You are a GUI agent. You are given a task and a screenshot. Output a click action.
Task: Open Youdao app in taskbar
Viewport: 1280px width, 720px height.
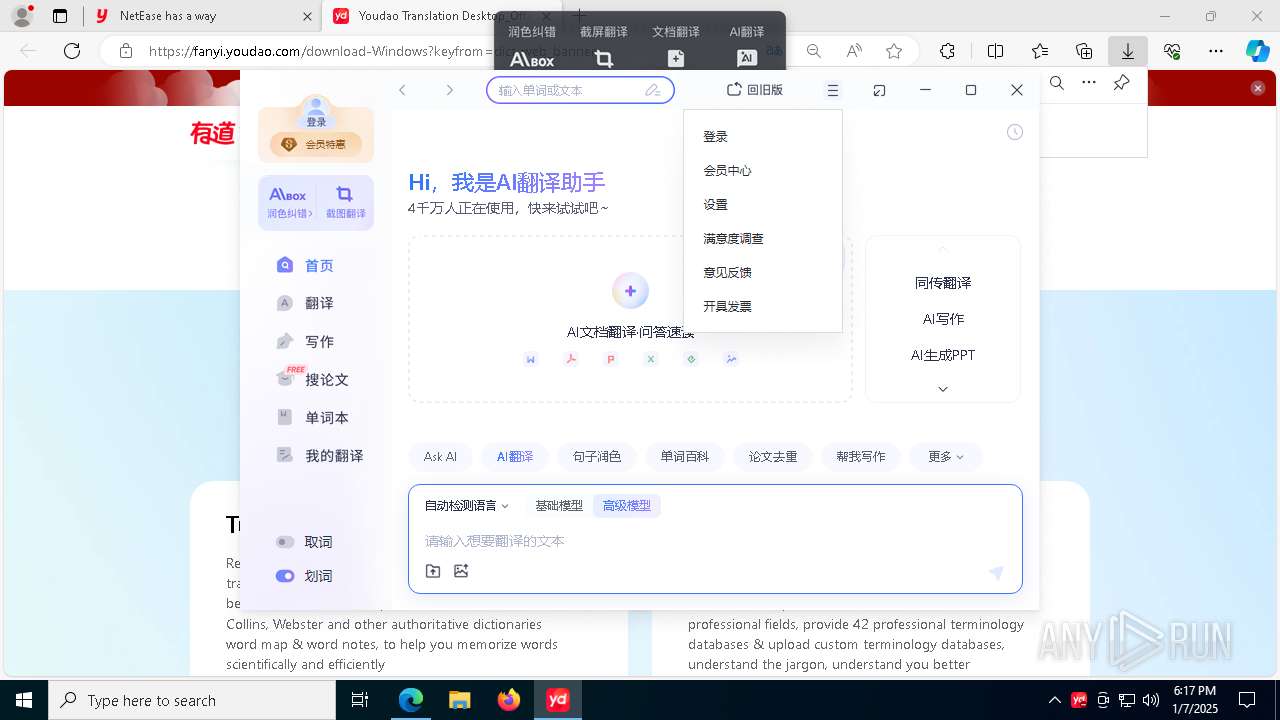pos(557,700)
